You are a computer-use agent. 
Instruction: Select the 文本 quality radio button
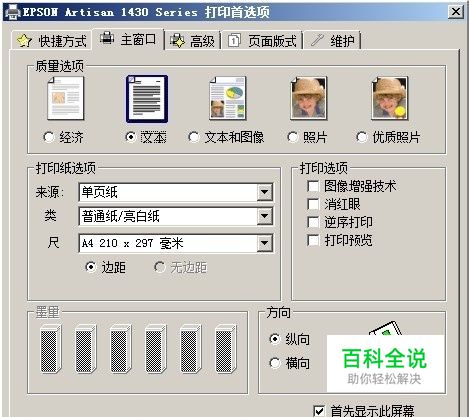coord(131,137)
